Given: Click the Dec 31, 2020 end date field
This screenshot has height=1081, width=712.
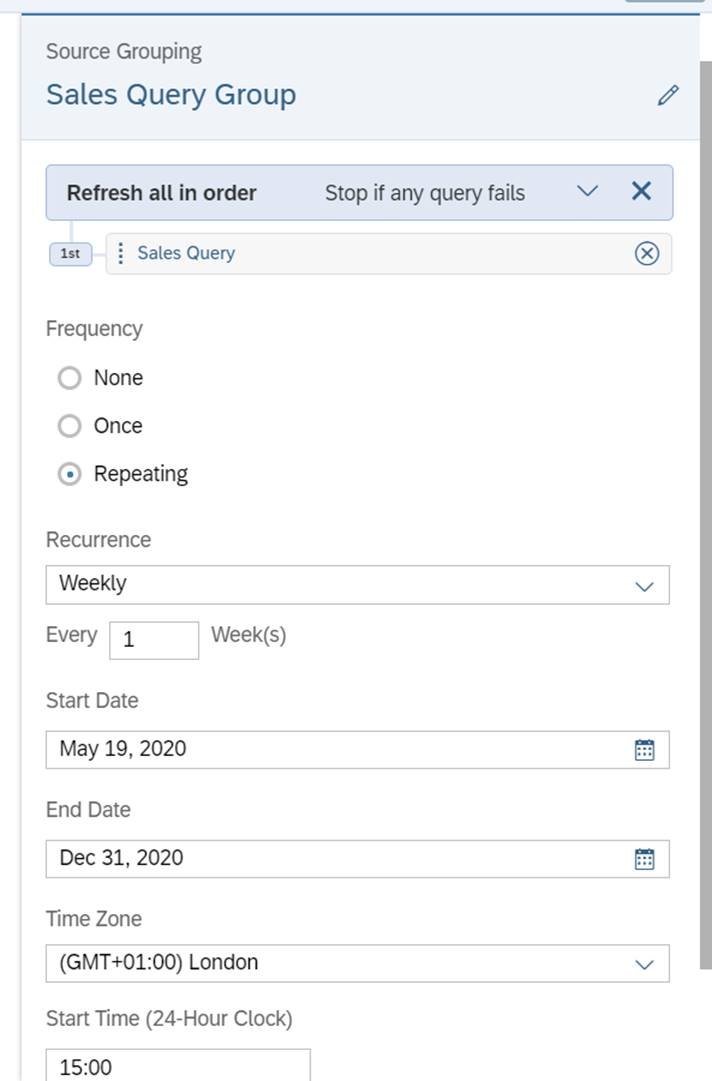Looking at the screenshot, I should click(x=330, y=858).
